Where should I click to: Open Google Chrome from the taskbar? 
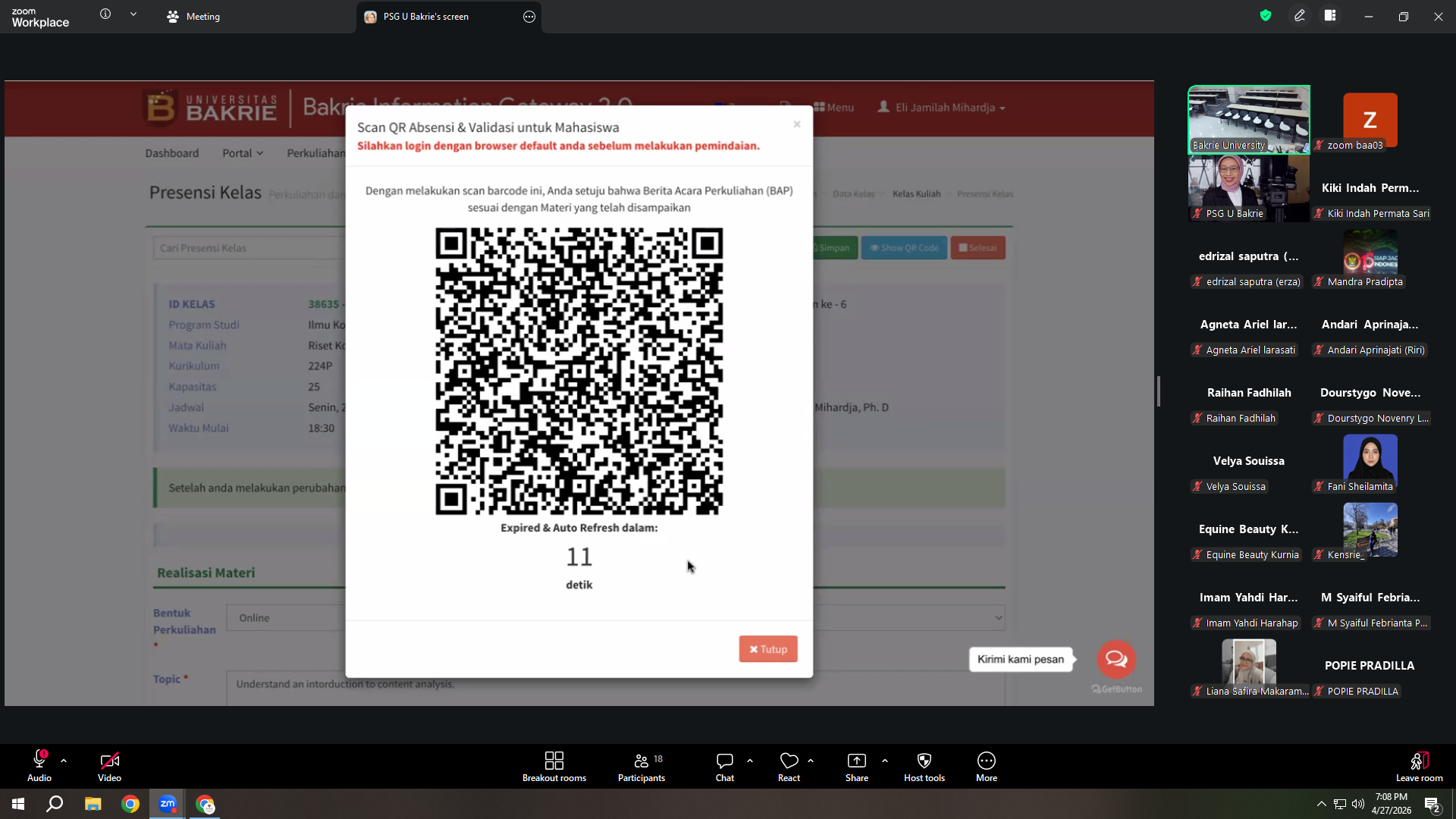click(130, 804)
